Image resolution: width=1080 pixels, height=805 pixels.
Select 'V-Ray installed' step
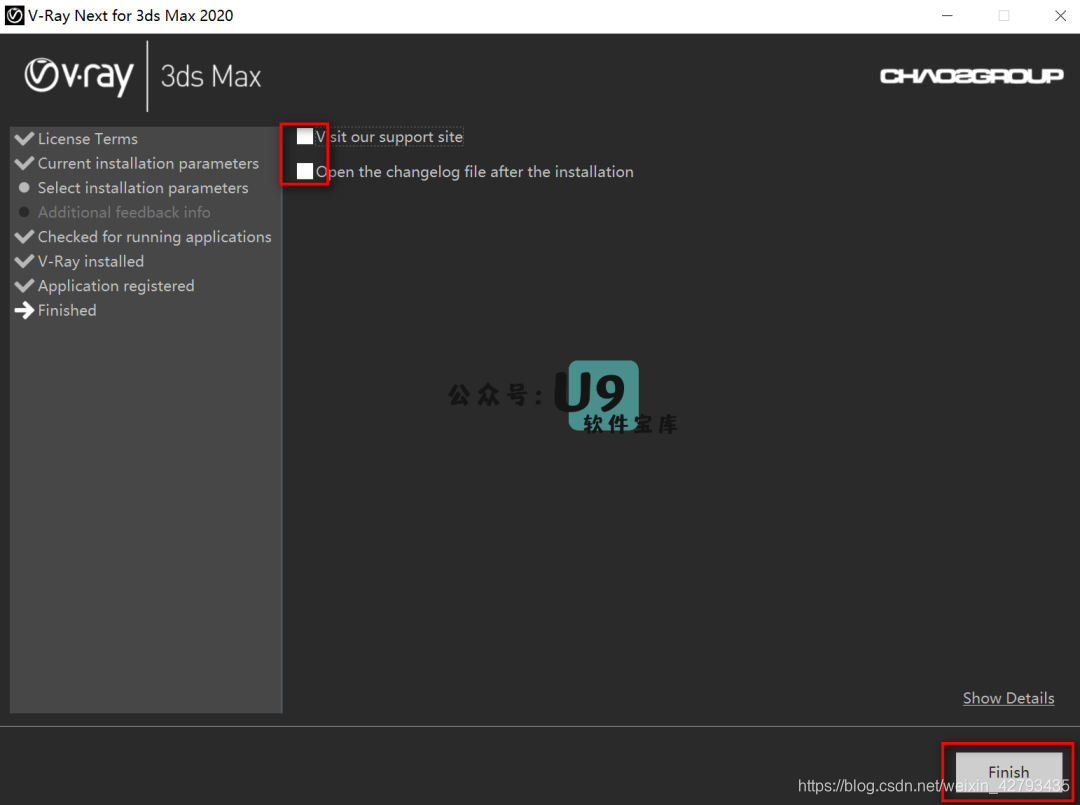tap(91, 262)
